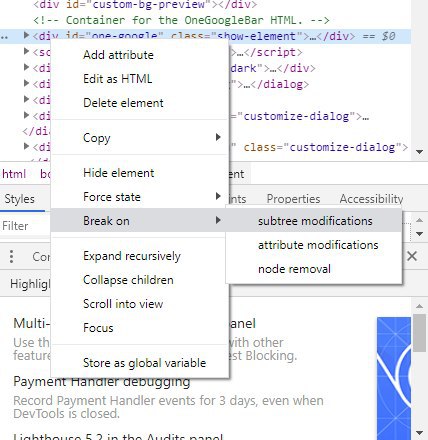This screenshot has height=440, width=428.
Task: Click the styles pane up arrow
Action: pos(420,220)
